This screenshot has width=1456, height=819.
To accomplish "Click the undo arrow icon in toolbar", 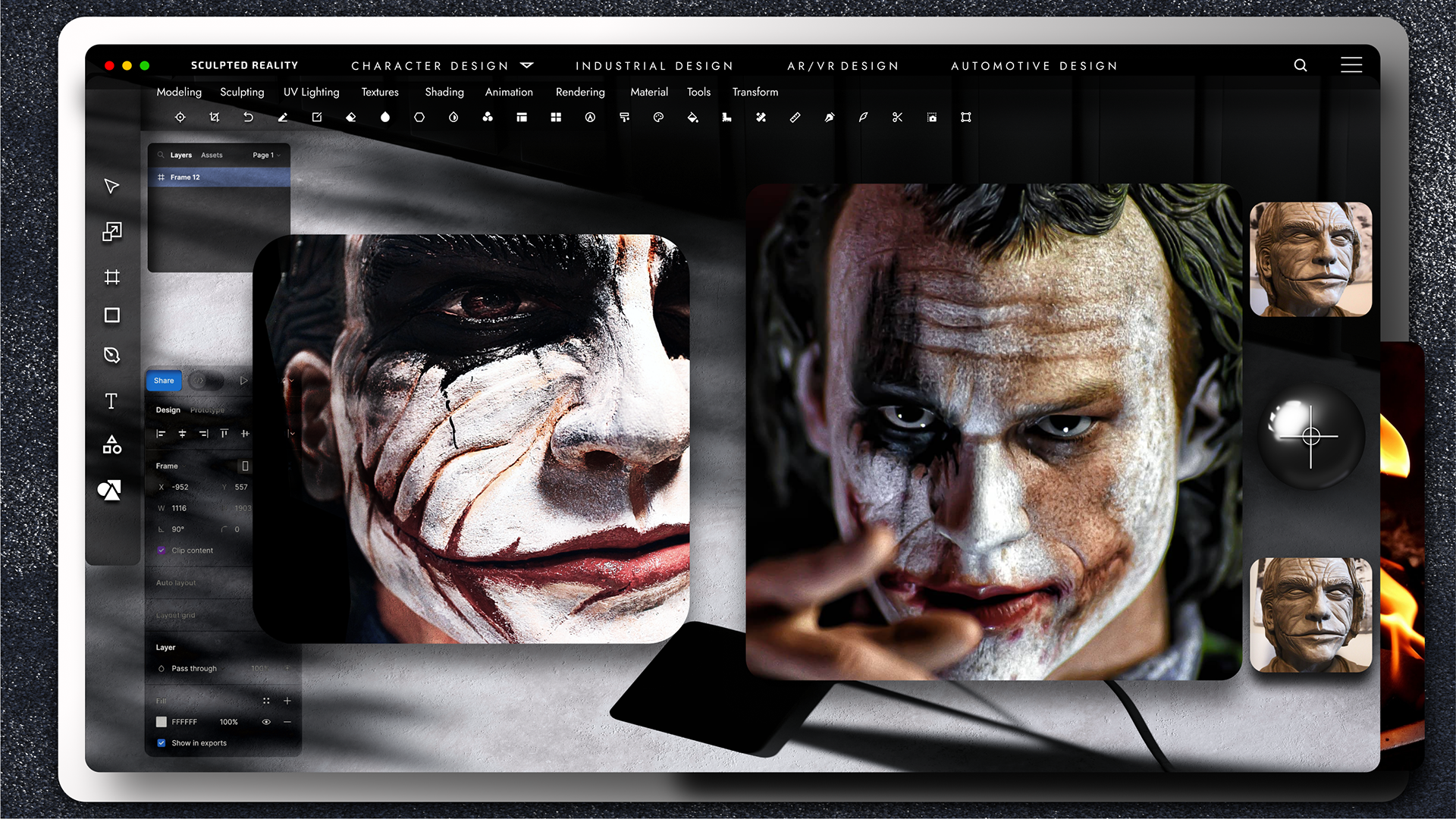I will [x=248, y=118].
